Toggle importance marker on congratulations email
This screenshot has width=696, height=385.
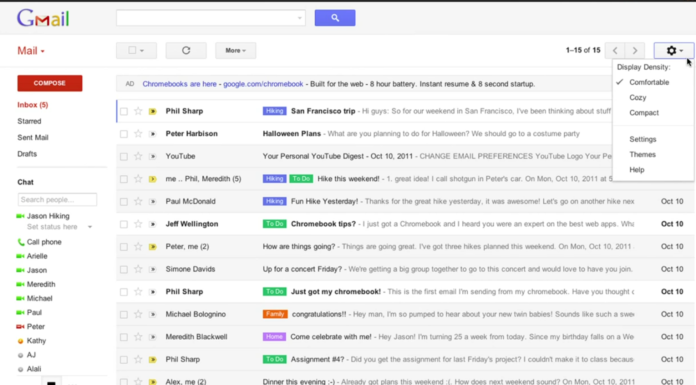pos(153,314)
